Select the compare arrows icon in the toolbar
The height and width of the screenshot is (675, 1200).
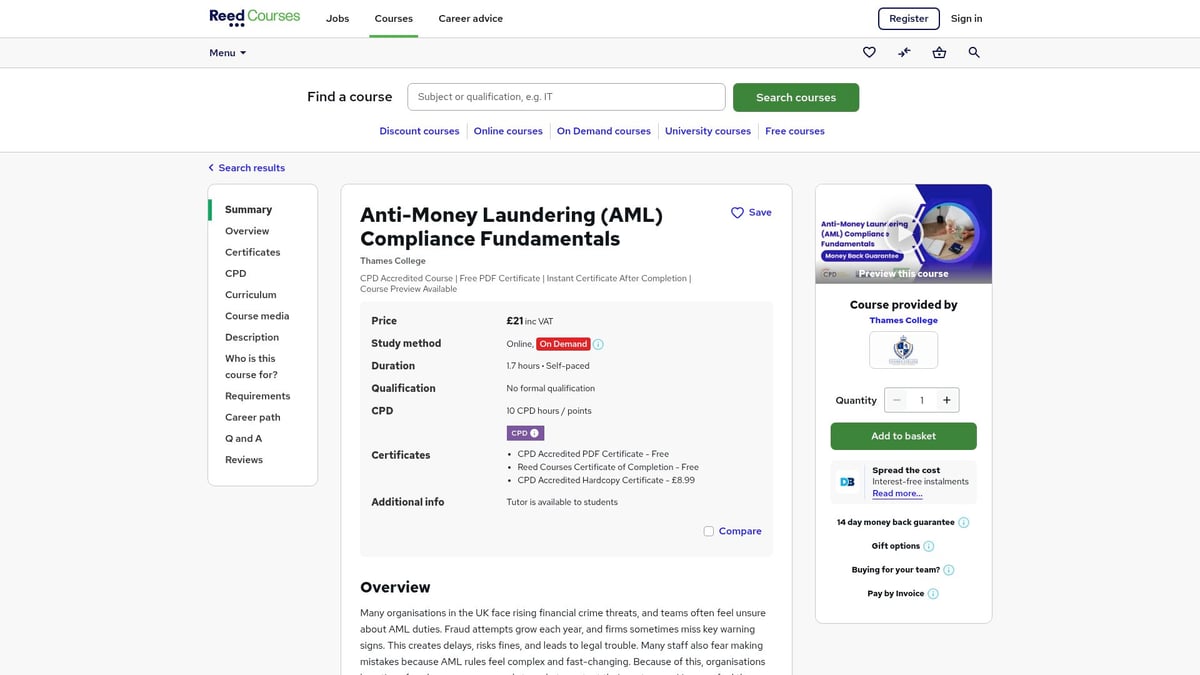[x=904, y=52]
